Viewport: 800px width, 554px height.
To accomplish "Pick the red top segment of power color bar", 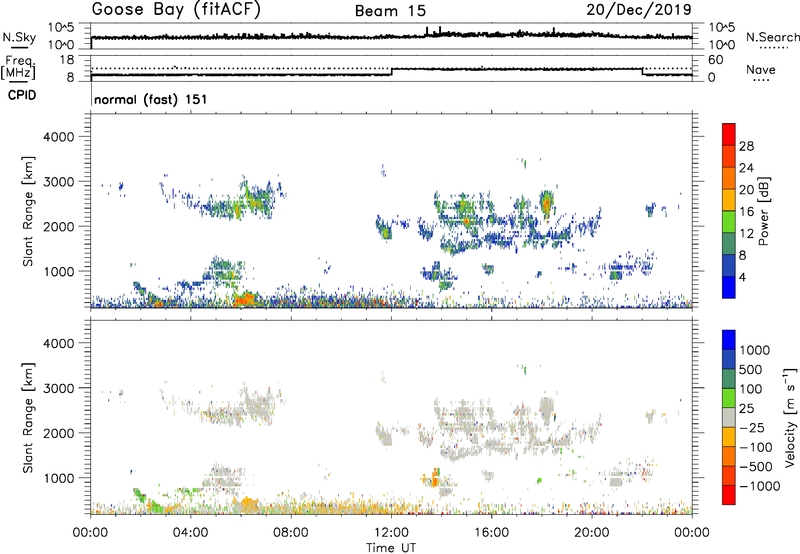I will (x=729, y=134).
